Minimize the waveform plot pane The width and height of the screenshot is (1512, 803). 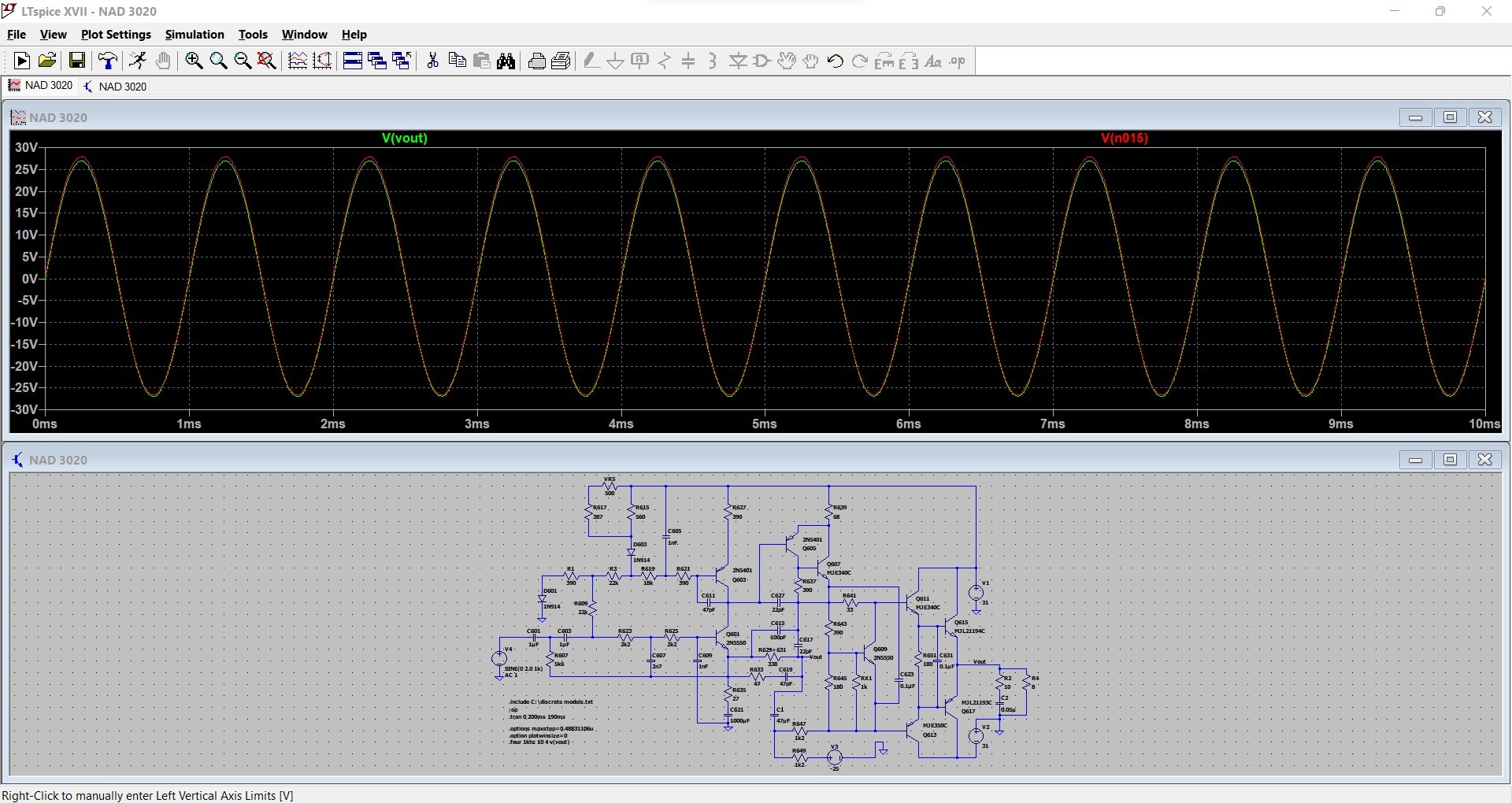click(1415, 117)
